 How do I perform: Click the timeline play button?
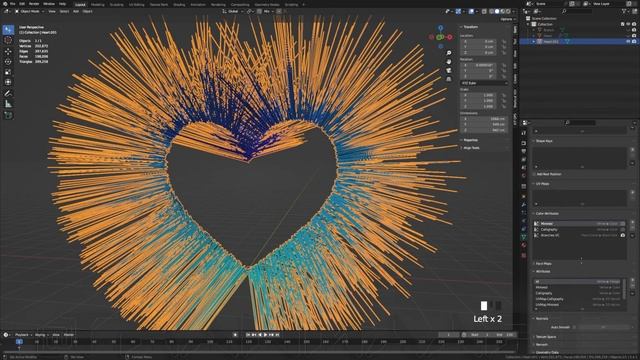pyautogui.click(x=265, y=335)
